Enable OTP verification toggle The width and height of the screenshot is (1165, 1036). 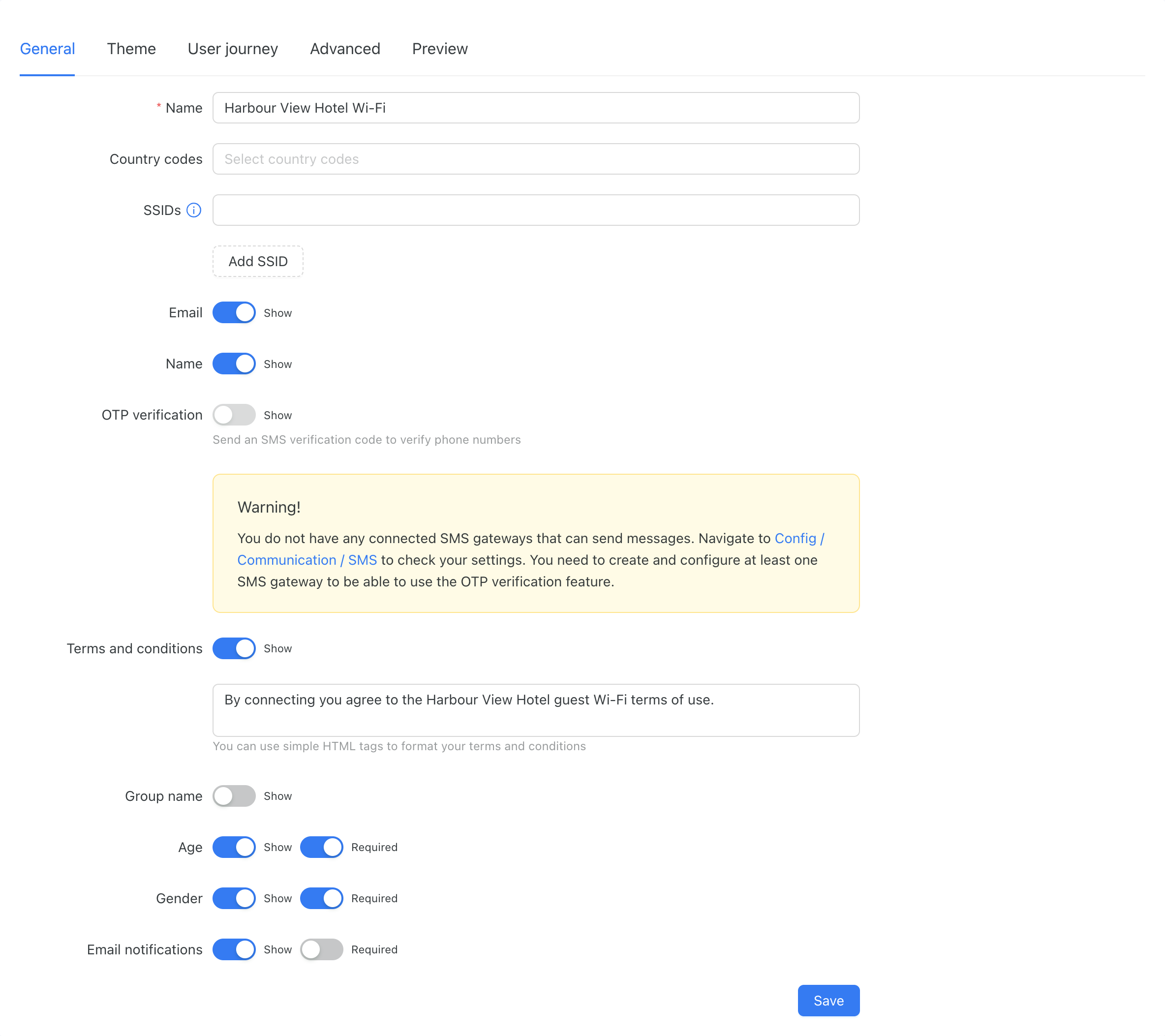(x=234, y=415)
